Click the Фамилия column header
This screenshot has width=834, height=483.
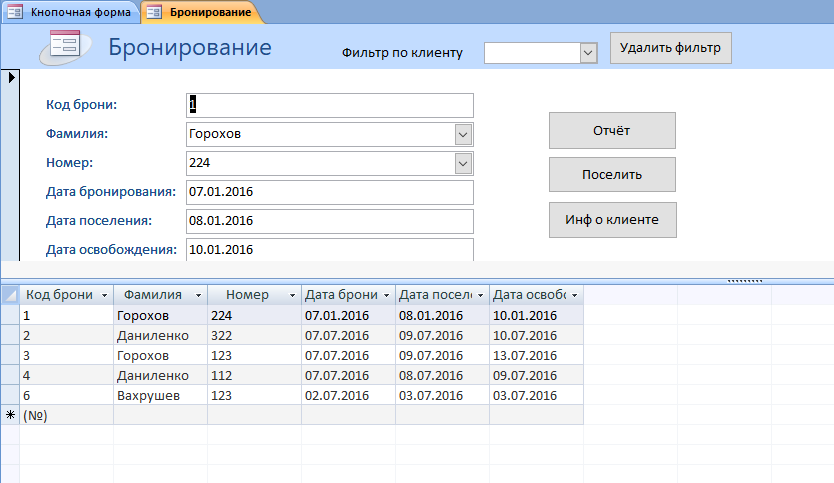click(161, 295)
